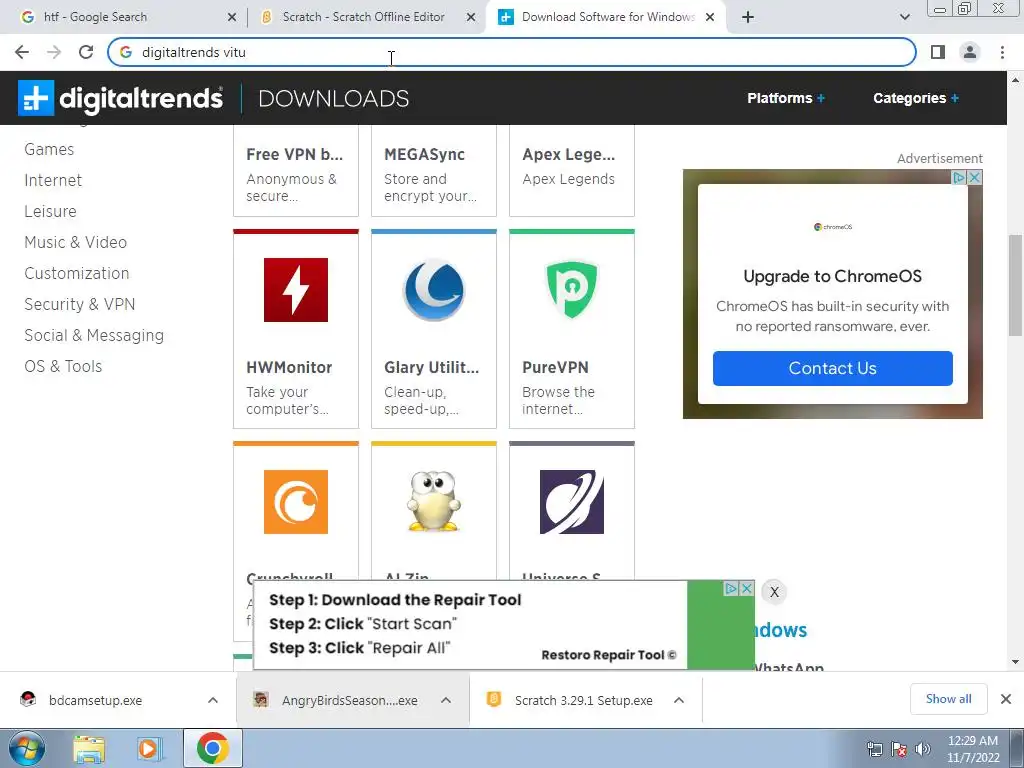Expand options for bdcamsetup.exe download

[x=213, y=700]
